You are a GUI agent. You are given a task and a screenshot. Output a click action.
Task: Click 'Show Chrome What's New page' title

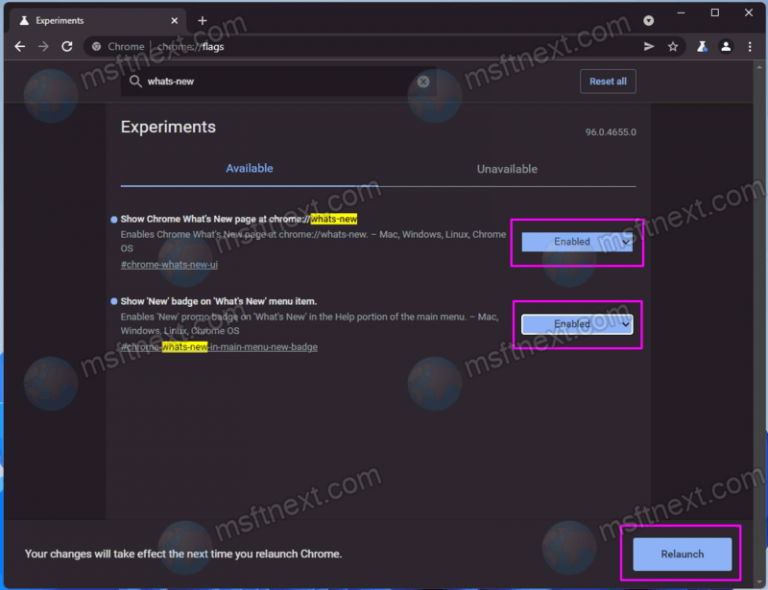coord(239,219)
